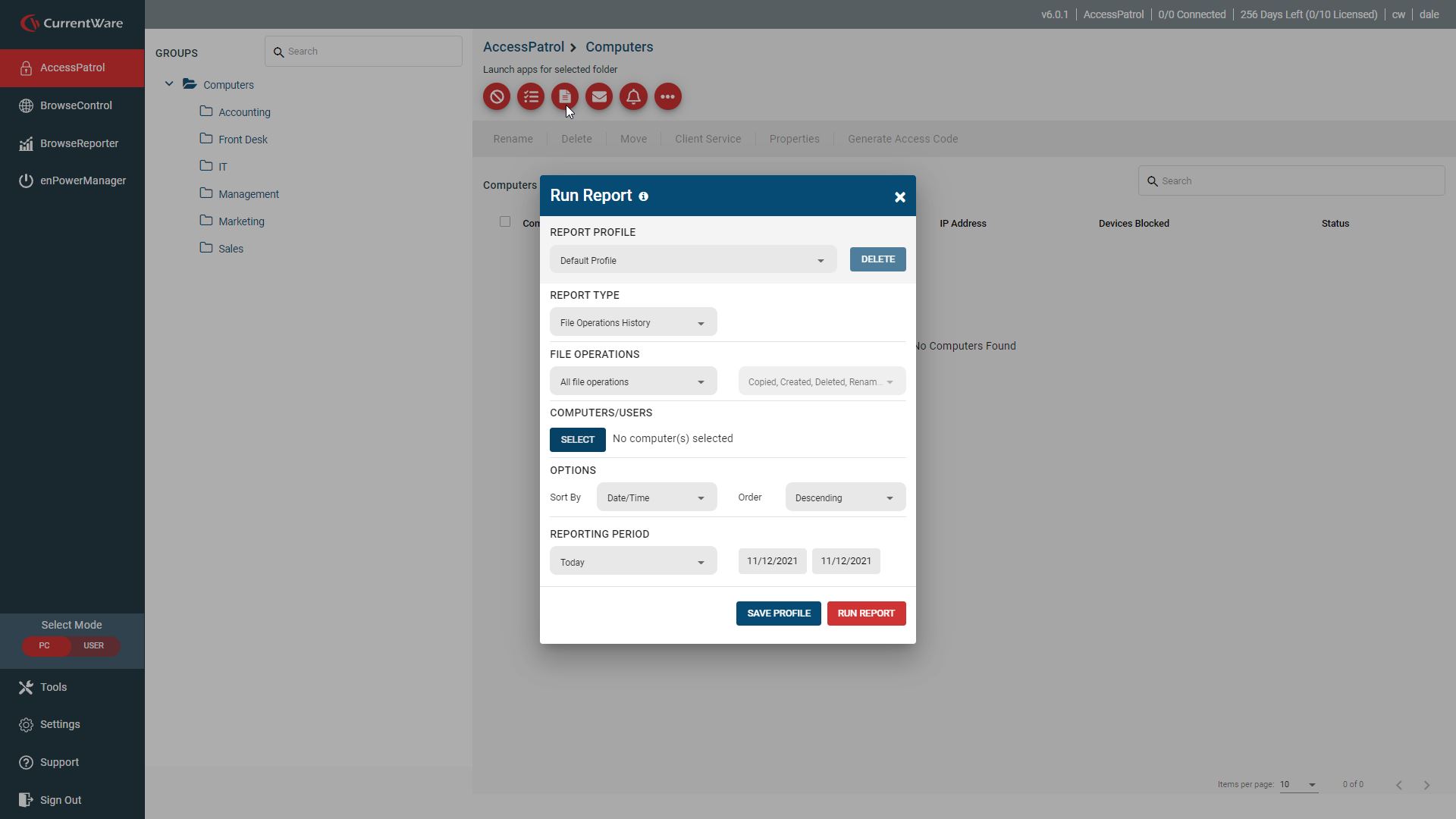The width and height of the screenshot is (1456, 819).
Task: Open the Report Type dropdown
Action: coord(633,322)
